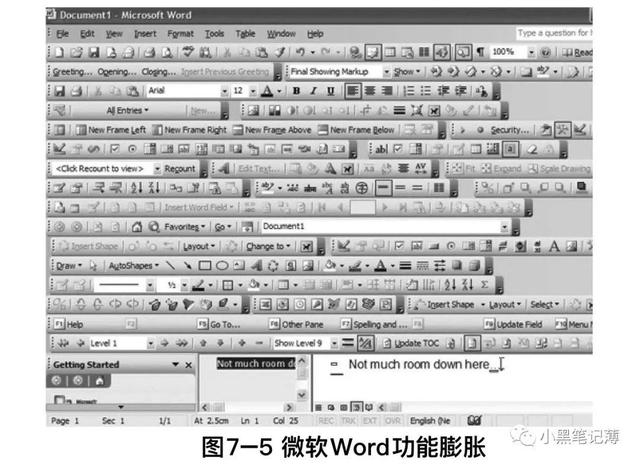The height and width of the screenshot is (465, 640).
Task: Click the Select Objects pointer icon
Action: 93,266
